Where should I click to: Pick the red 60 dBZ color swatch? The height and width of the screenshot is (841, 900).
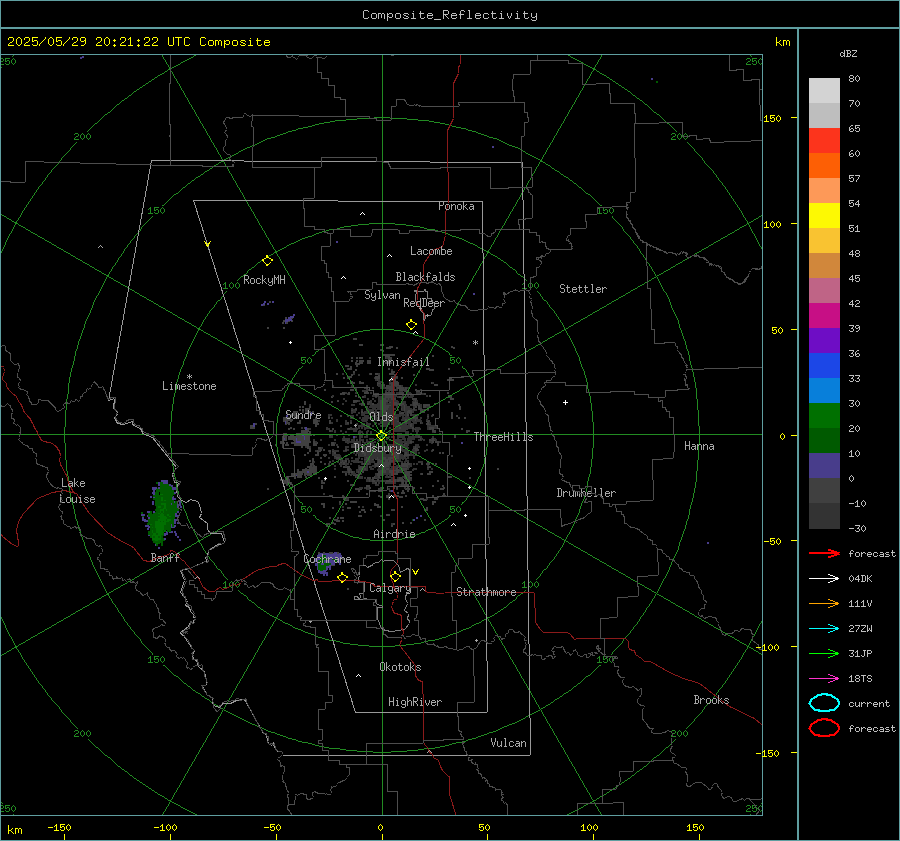pos(824,141)
